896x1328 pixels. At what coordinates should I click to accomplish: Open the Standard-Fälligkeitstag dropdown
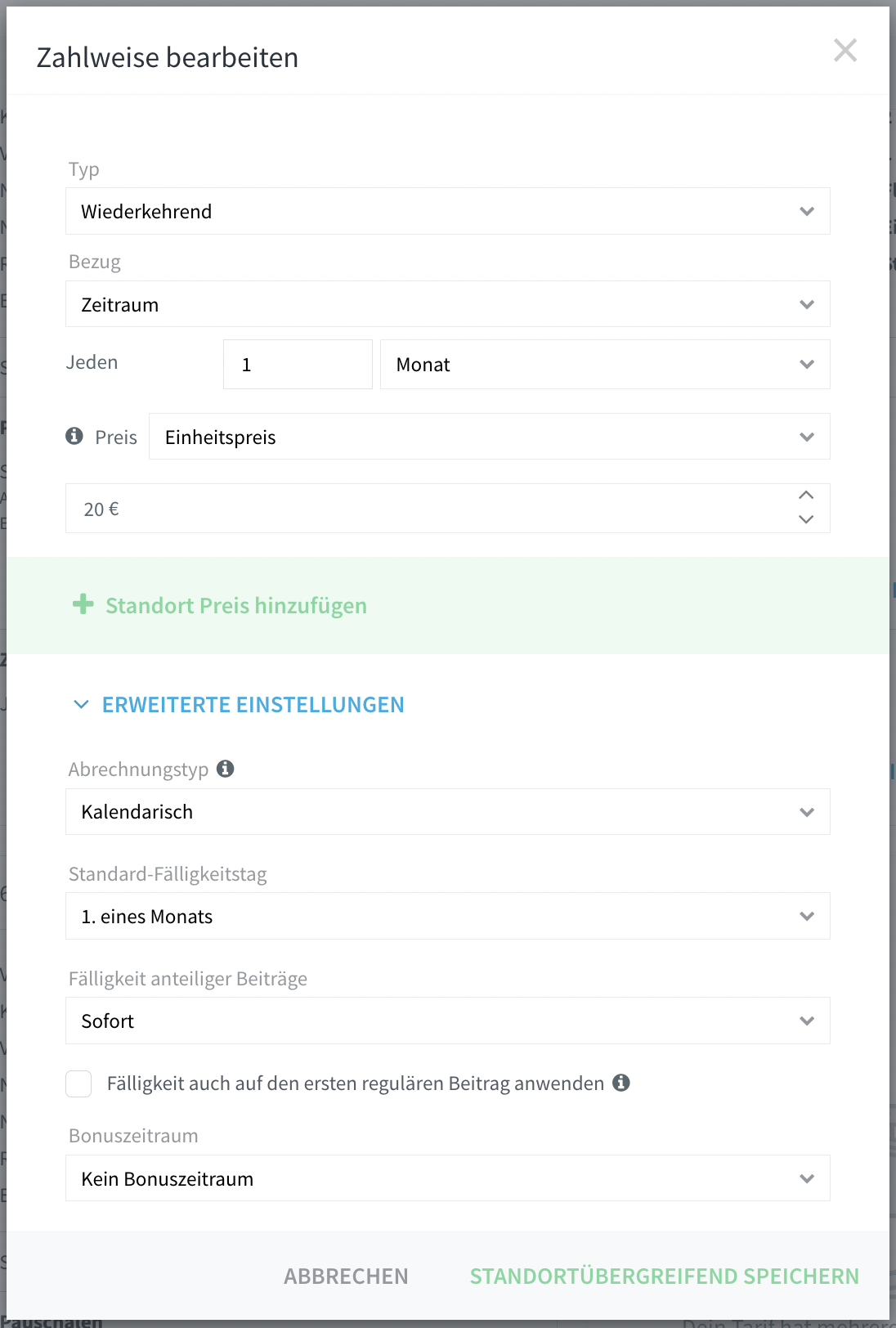coord(448,916)
